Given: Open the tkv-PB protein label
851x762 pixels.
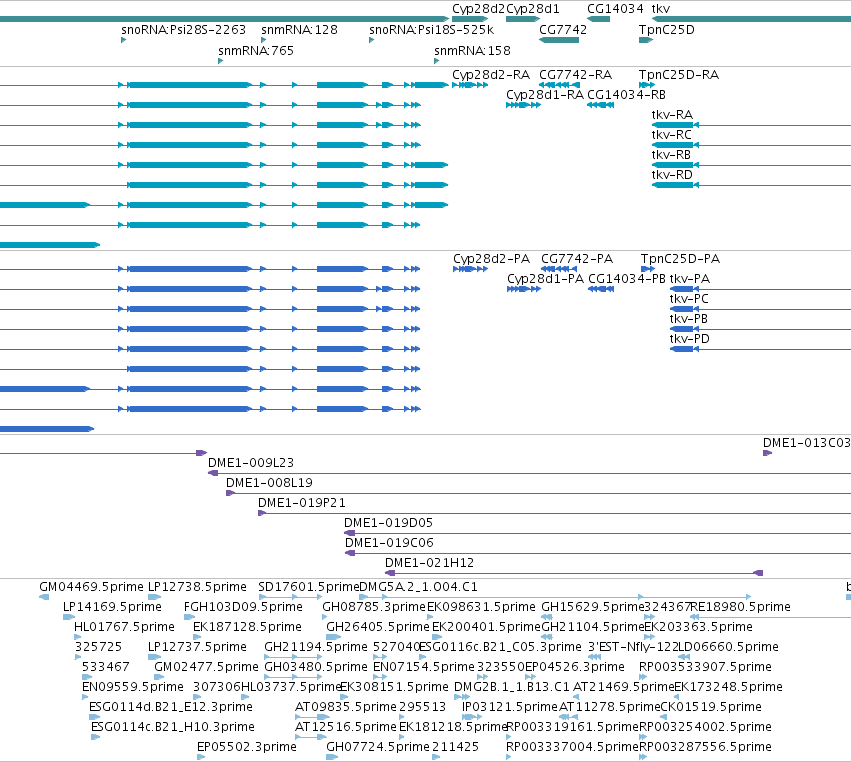Looking at the screenshot, I should coord(689,319).
